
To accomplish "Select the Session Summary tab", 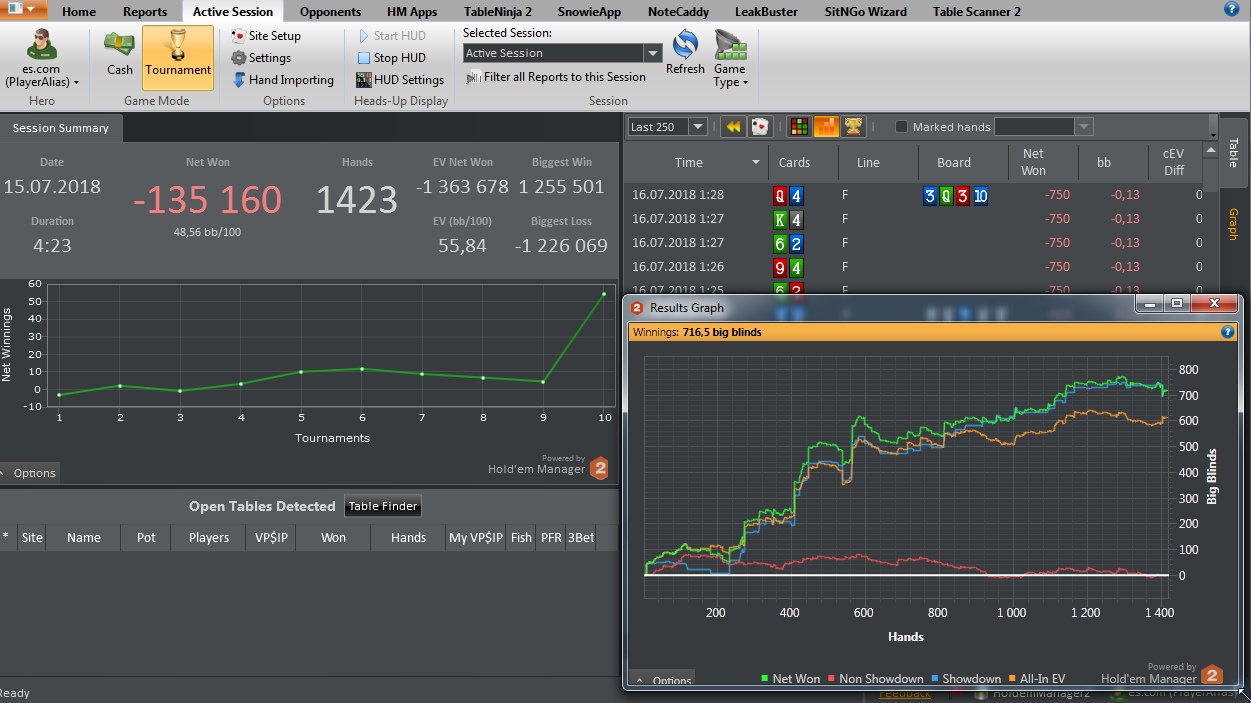I will click(61, 128).
